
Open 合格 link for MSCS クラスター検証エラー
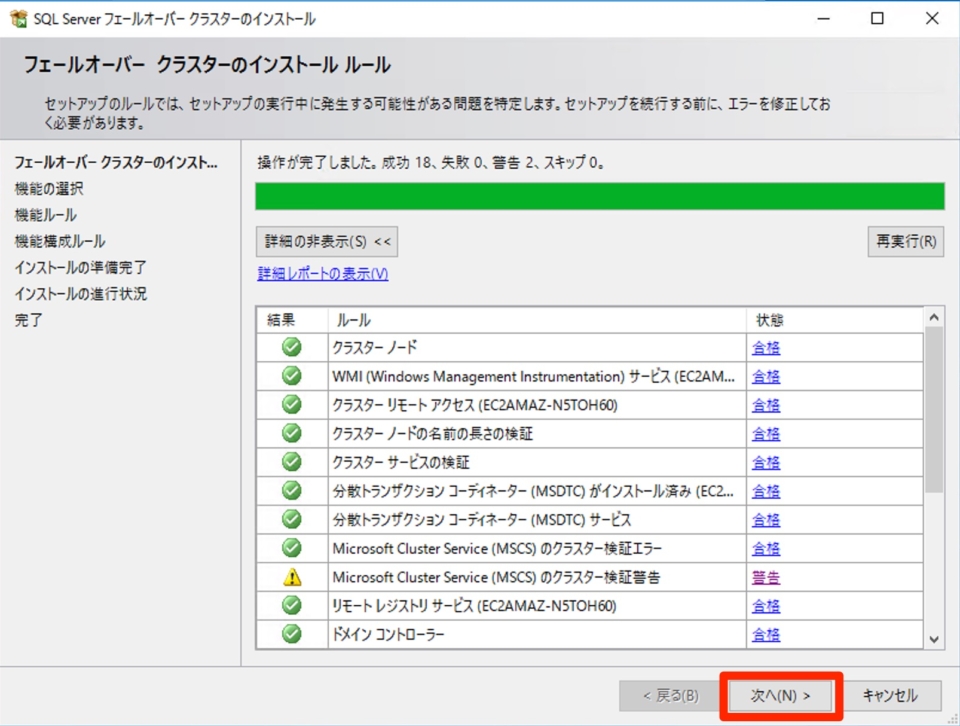[766, 549]
